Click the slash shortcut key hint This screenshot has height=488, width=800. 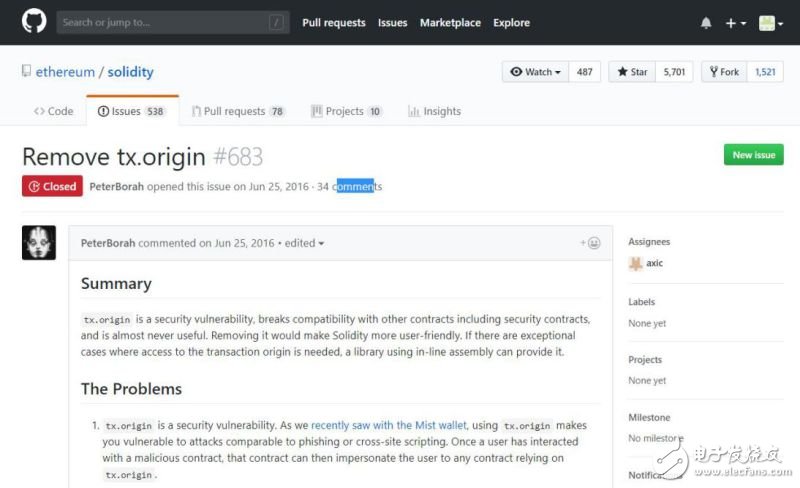click(276, 22)
